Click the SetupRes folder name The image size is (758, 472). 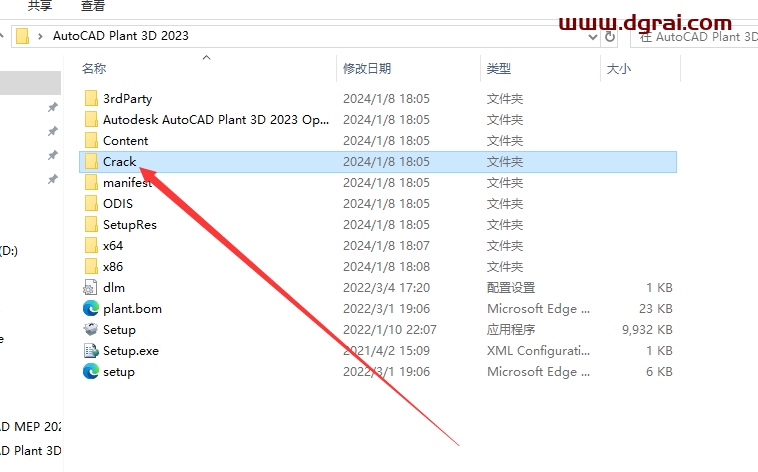(130, 225)
